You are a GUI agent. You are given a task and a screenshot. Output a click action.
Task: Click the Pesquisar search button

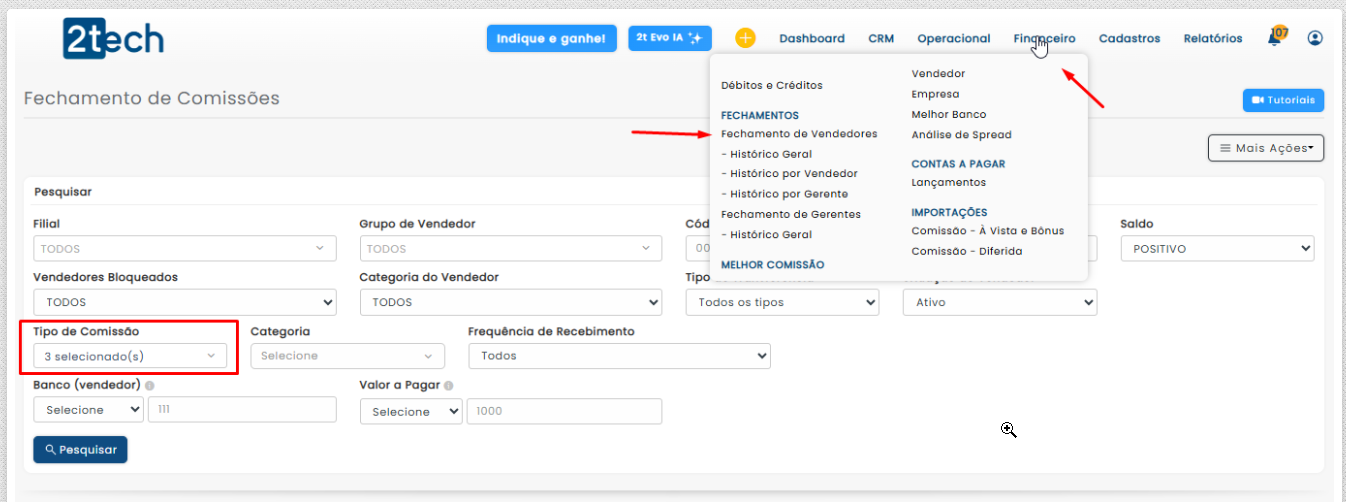click(x=80, y=450)
